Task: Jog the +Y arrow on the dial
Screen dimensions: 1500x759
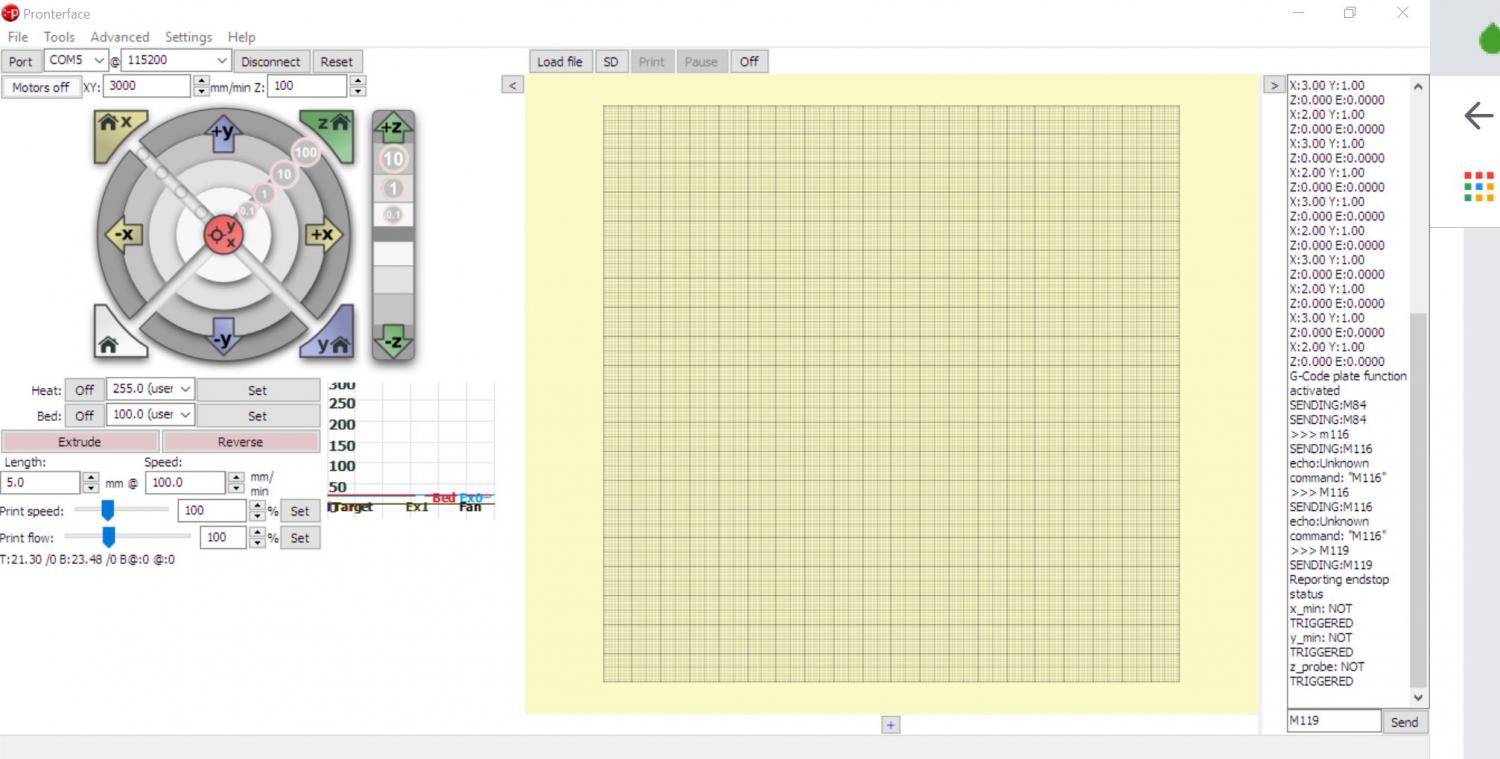Action: (223, 130)
